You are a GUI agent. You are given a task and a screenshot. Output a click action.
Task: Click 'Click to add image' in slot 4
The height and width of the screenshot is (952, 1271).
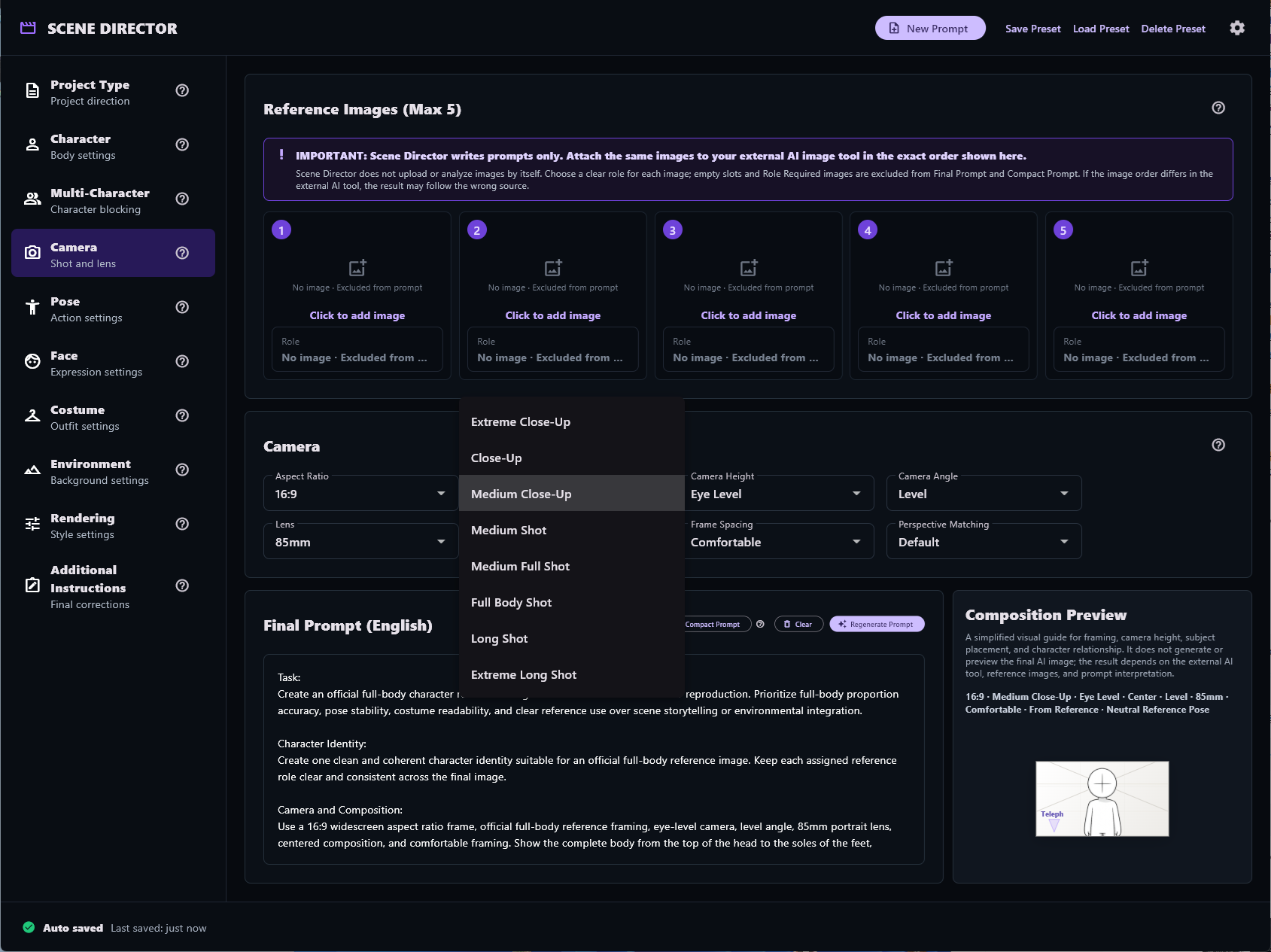point(944,315)
